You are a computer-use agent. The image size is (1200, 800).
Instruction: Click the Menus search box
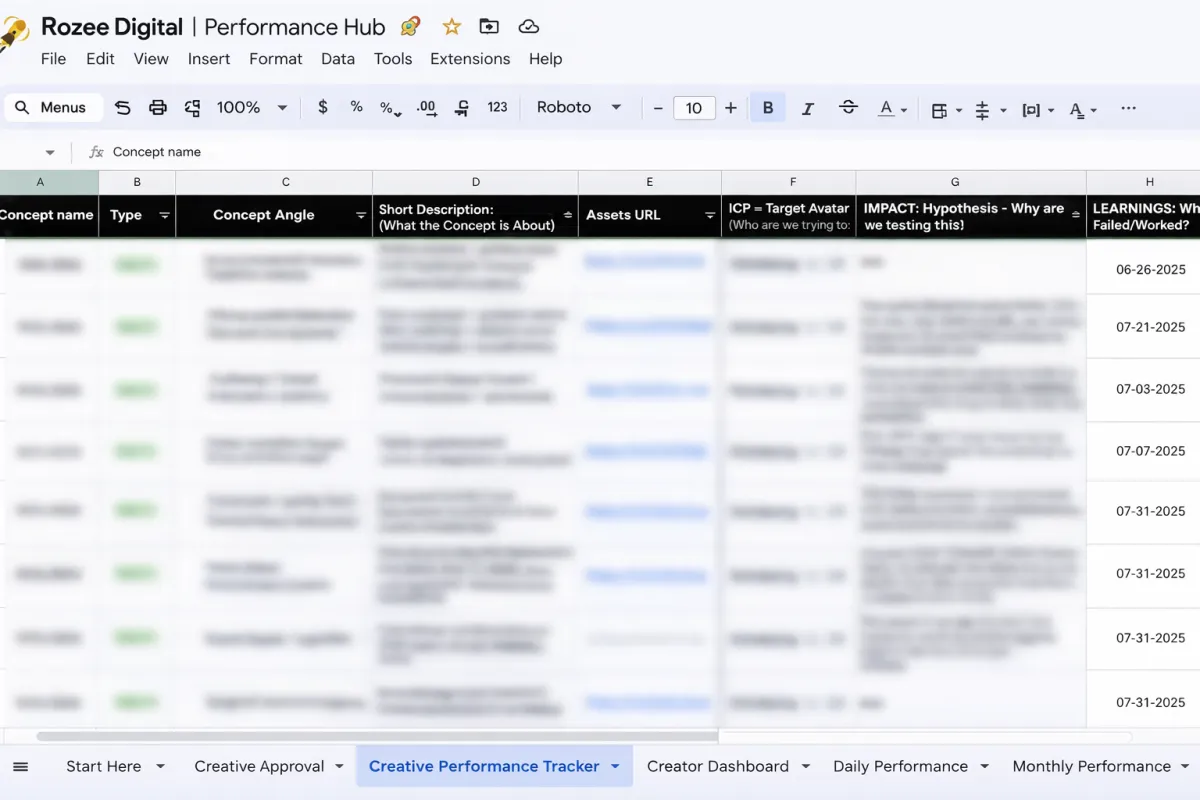(52, 108)
